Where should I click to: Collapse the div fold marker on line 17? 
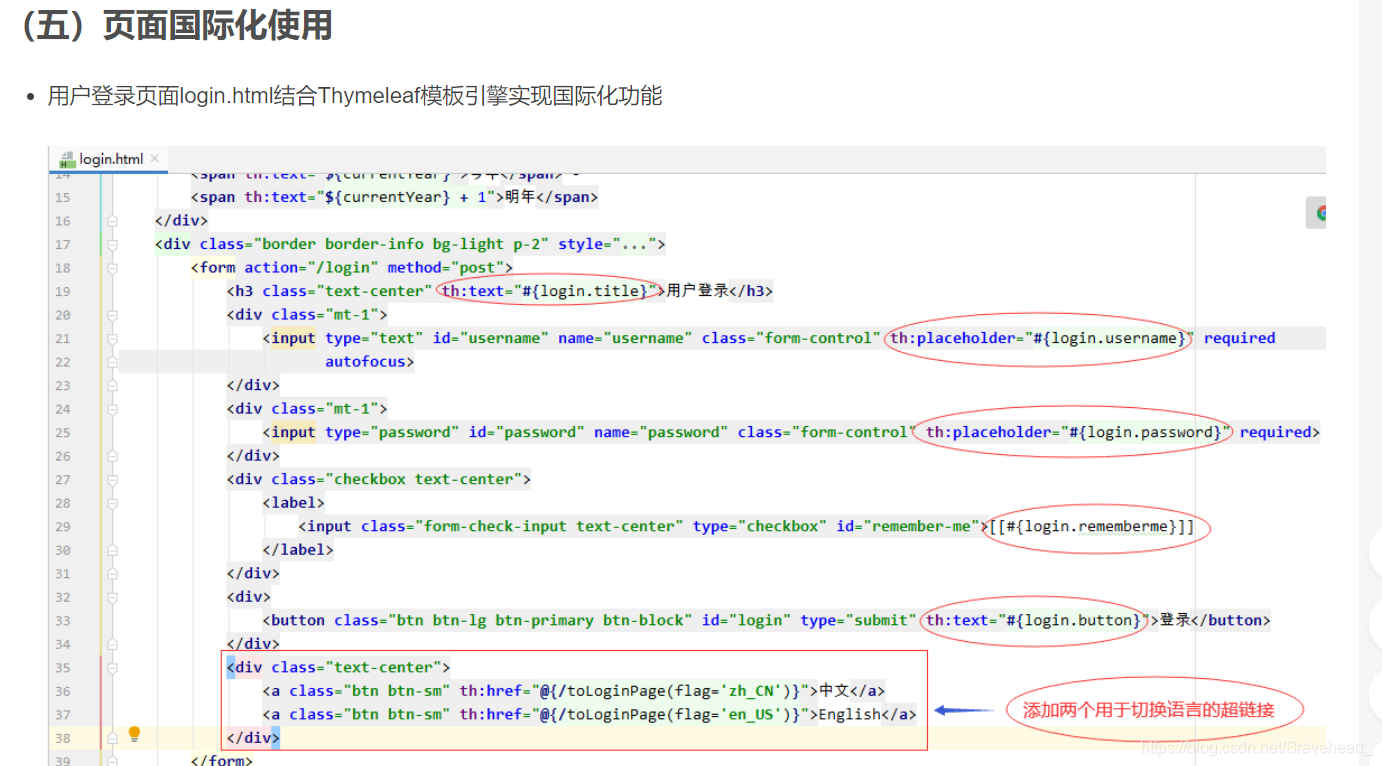point(112,244)
